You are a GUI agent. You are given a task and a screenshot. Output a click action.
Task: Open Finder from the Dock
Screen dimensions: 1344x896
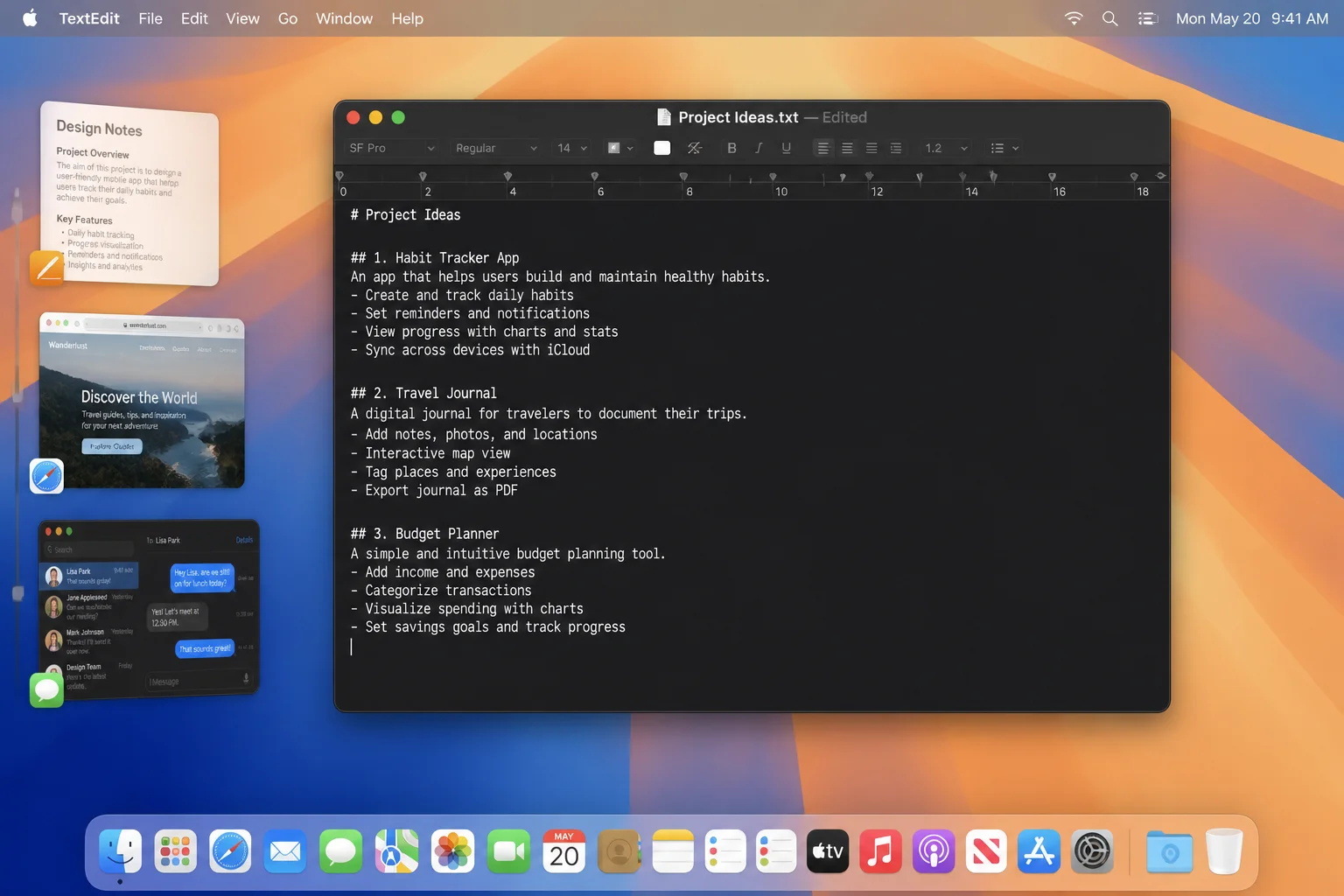click(x=120, y=851)
